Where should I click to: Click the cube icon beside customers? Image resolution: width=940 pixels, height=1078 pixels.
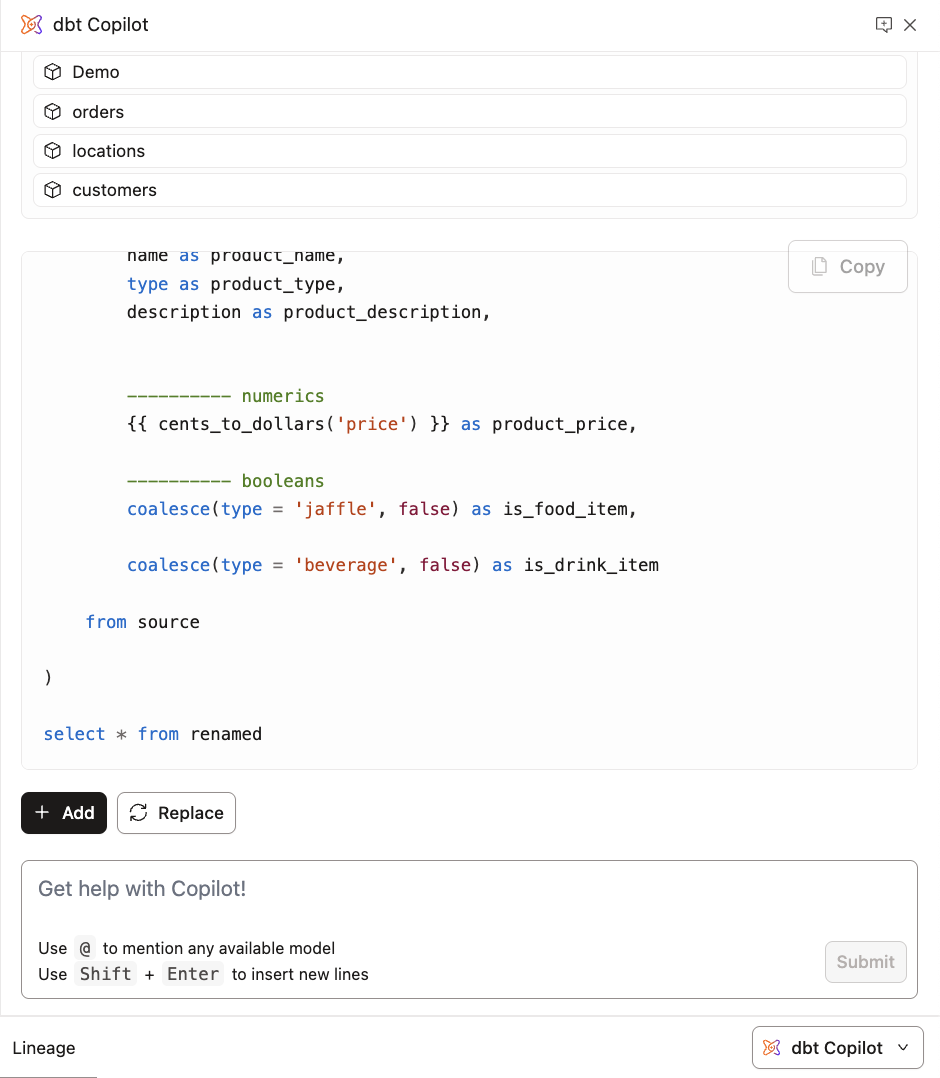pos(53,190)
